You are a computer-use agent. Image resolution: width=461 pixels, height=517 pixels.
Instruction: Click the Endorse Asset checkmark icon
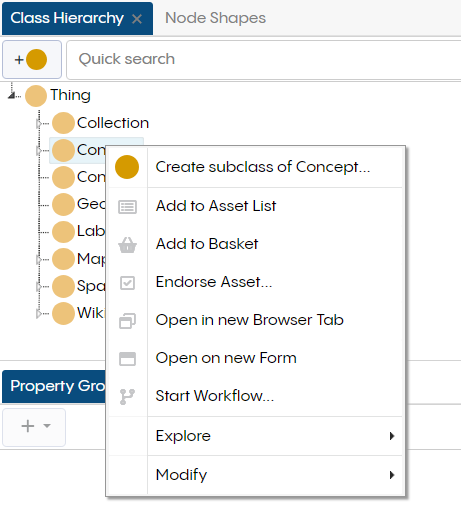coord(127,283)
